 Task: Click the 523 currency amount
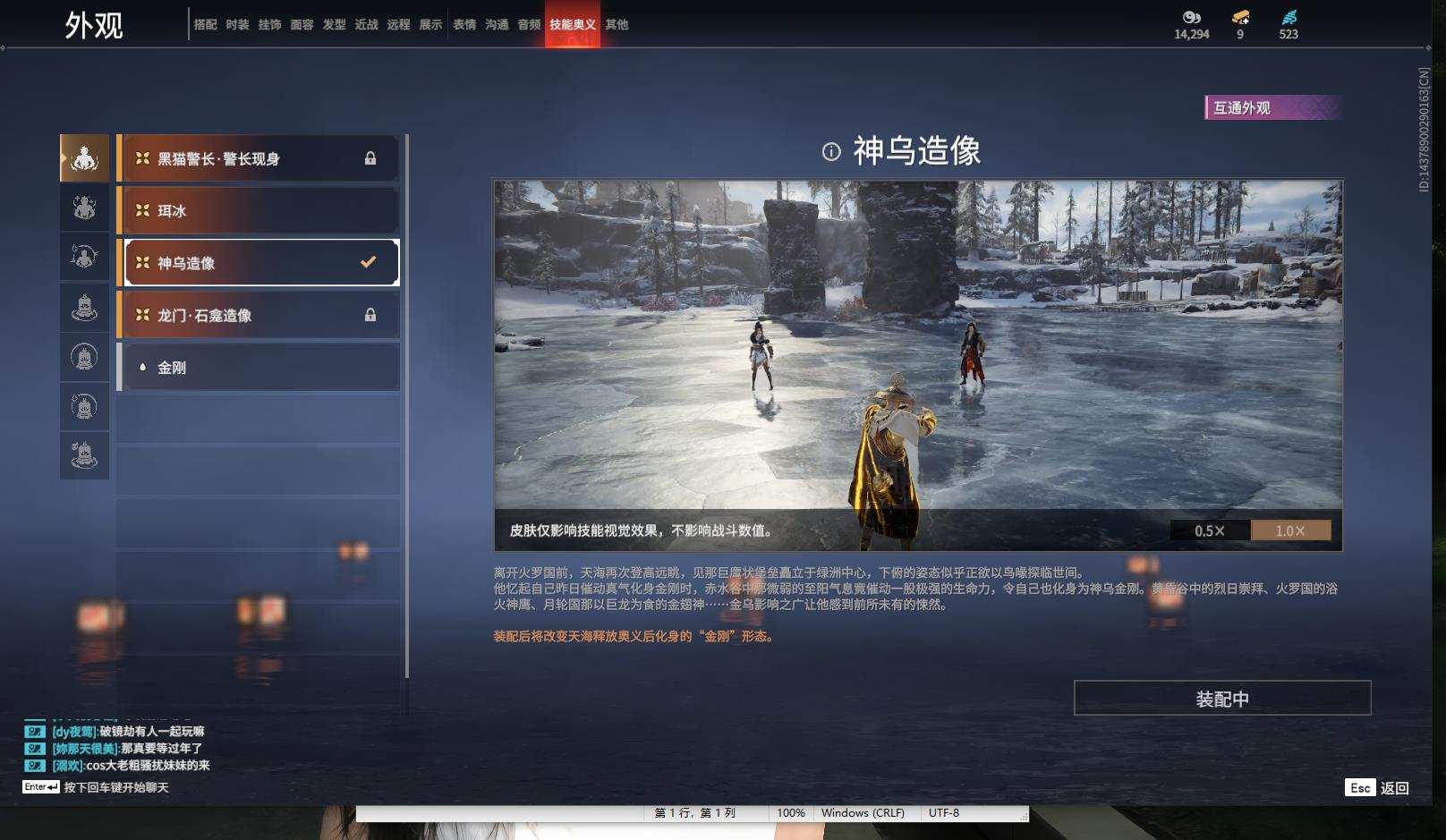click(1289, 34)
